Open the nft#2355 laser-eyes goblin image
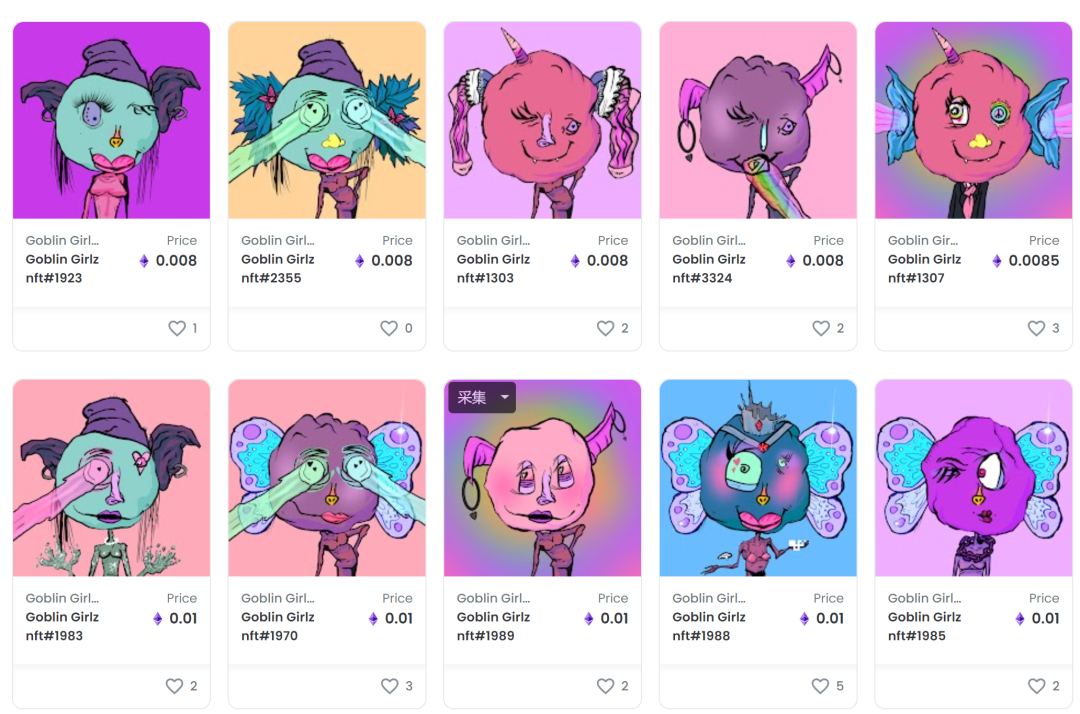This screenshot has width=1080, height=714. click(327, 120)
